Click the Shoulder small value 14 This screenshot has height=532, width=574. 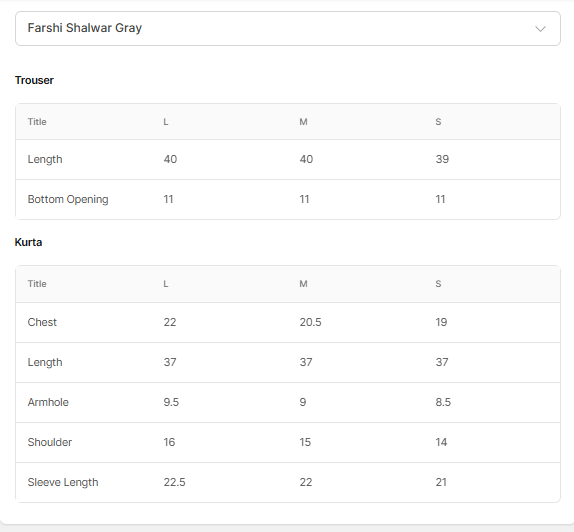(441, 442)
